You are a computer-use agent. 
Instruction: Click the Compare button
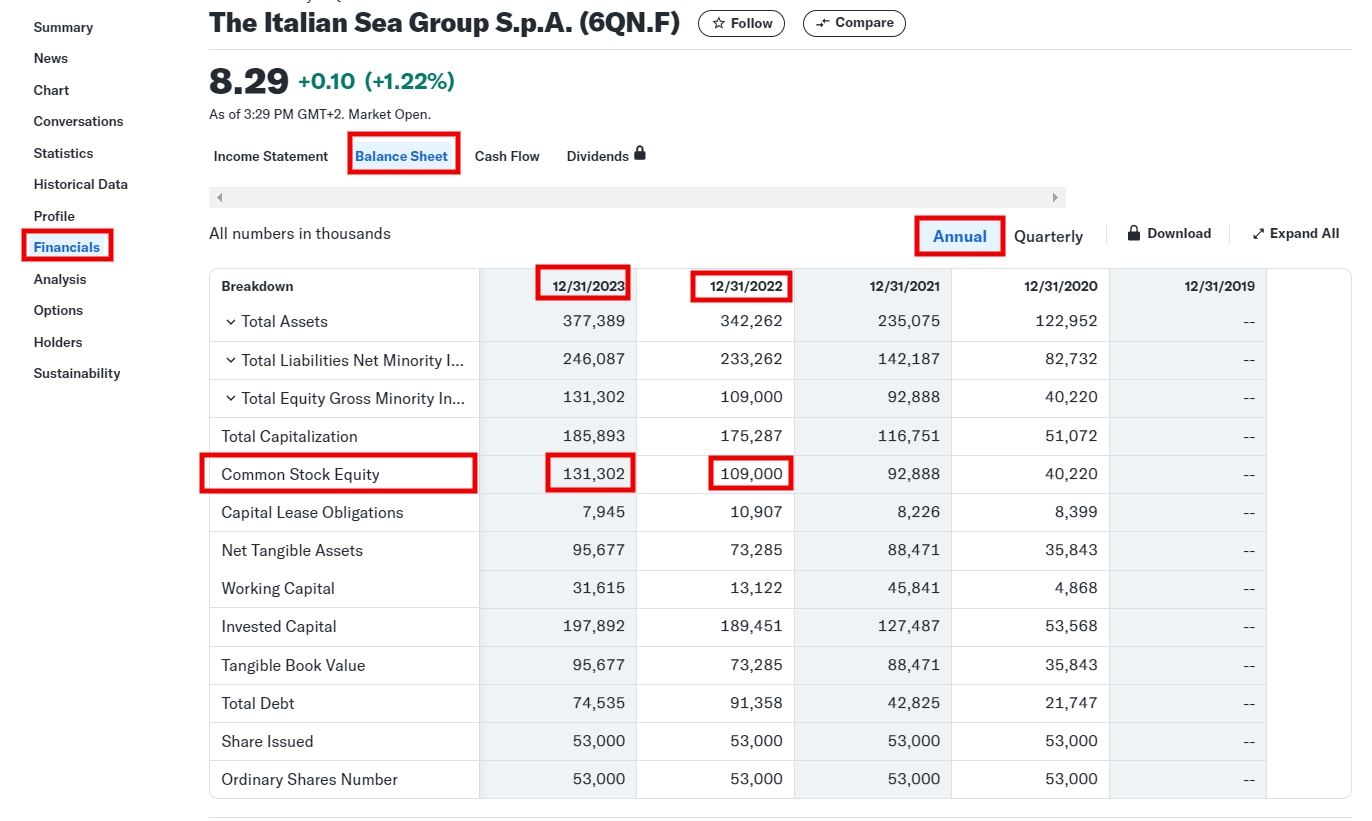854,22
